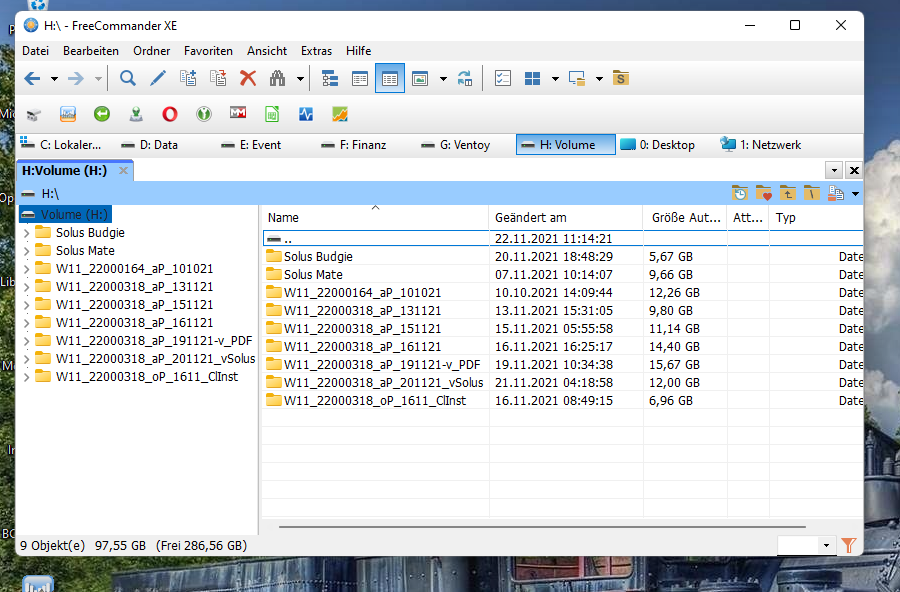Open the search magnifier tool
Screen dimensions: 900x592
[127, 78]
